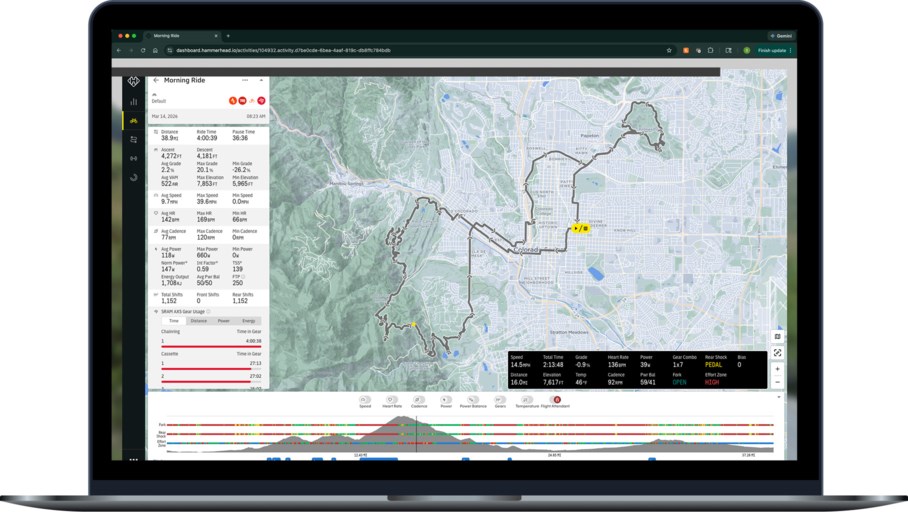
Task: Disable the Flight Attendant chart overlay
Action: pos(556,401)
